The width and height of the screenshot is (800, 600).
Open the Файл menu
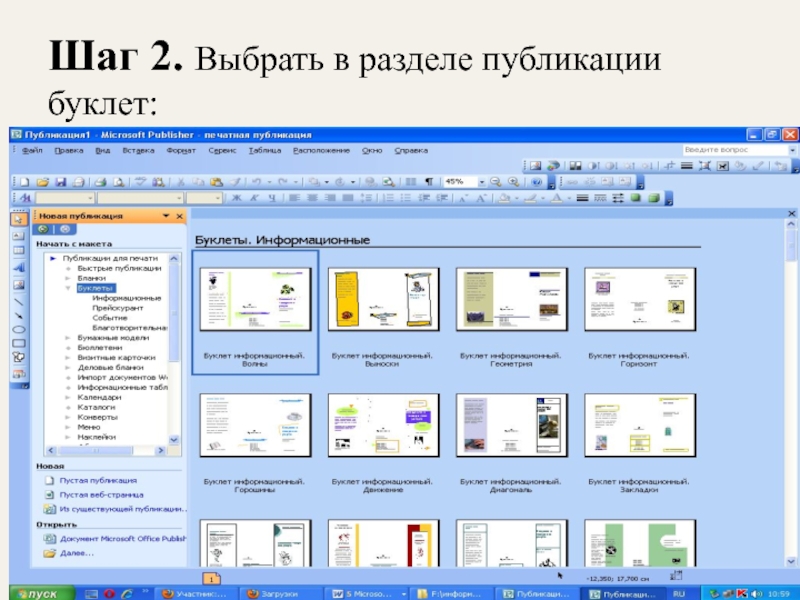tap(31, 150)
